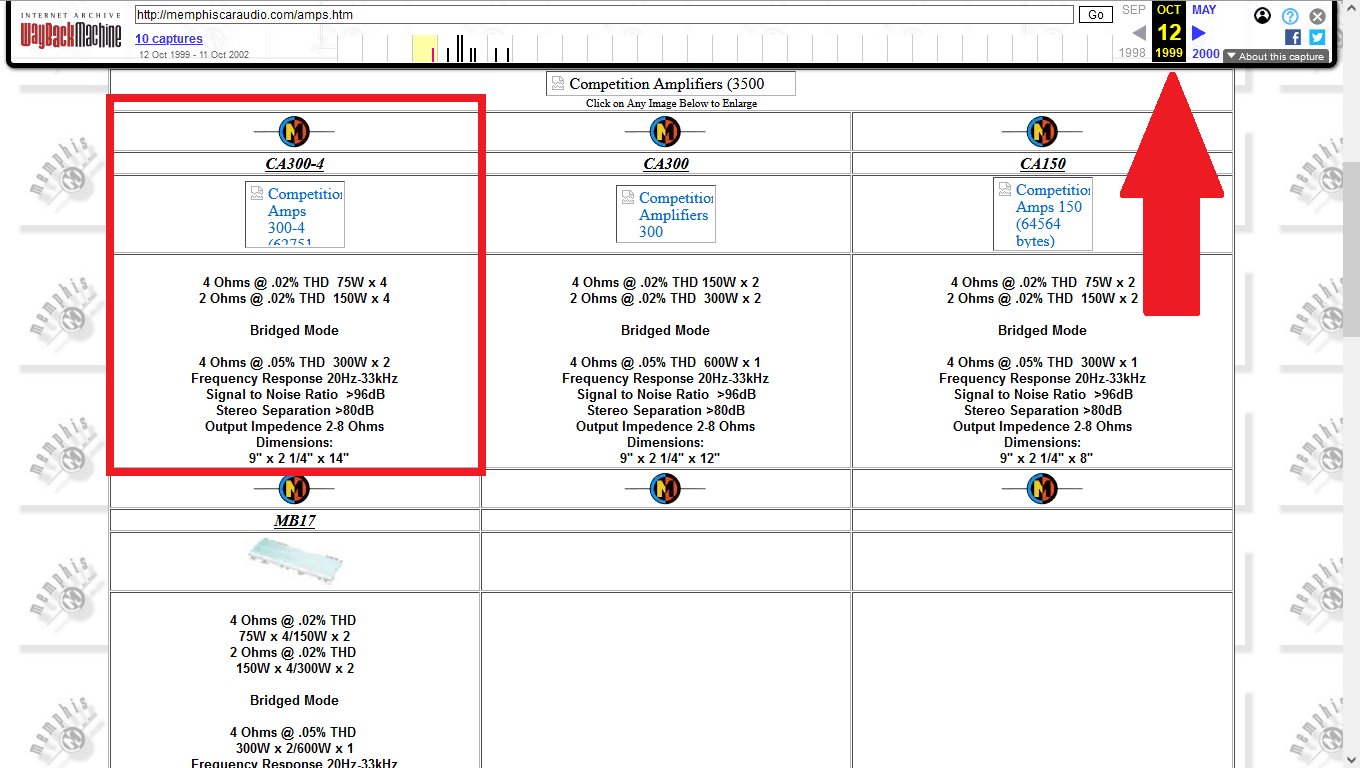This screenshot has width=1360, height=768.
Task: Click the spec line '4 Ohms @ .05% THD 300W x 2'
Action: point(295,363)
